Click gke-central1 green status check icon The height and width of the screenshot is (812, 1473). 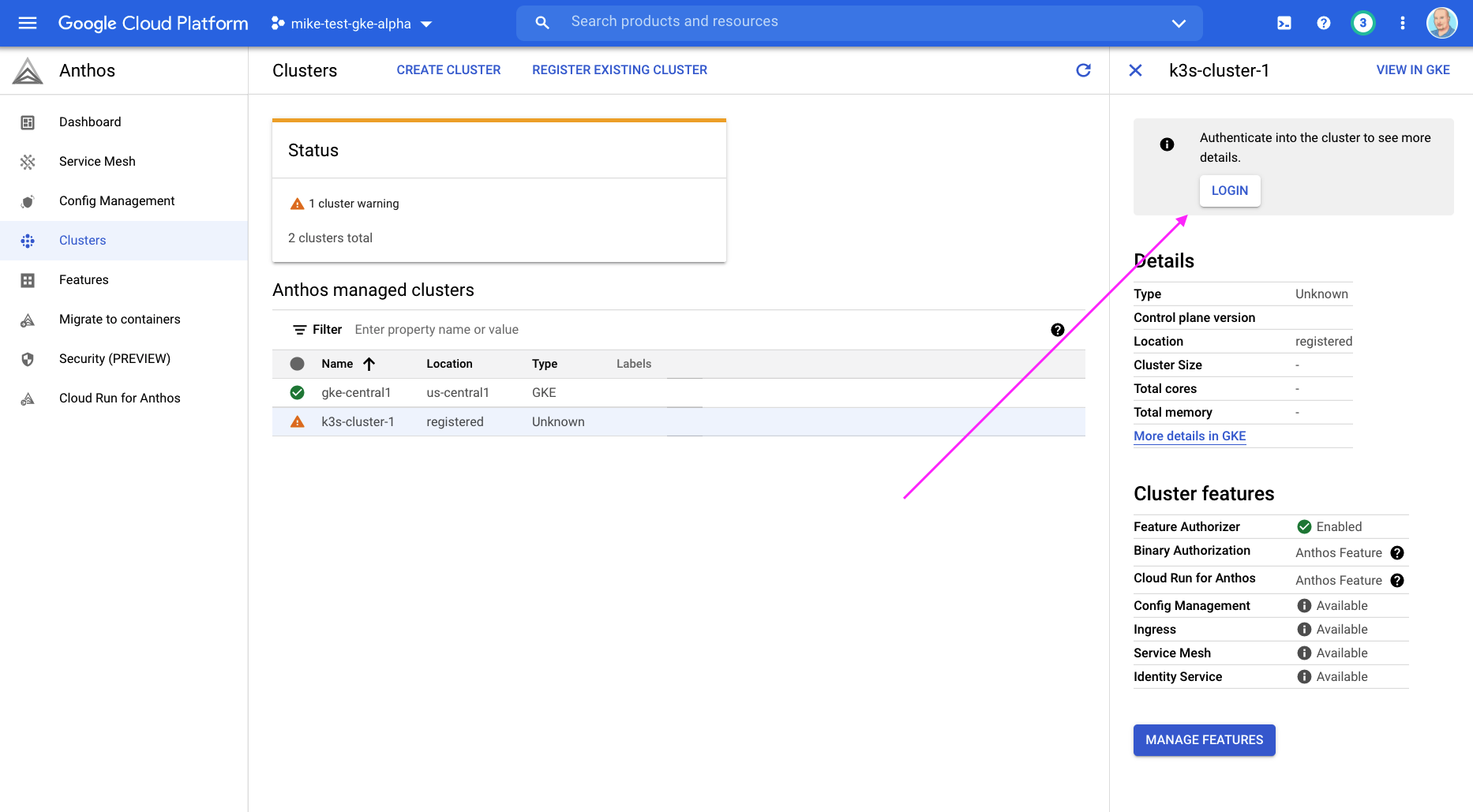pos(297,393)
